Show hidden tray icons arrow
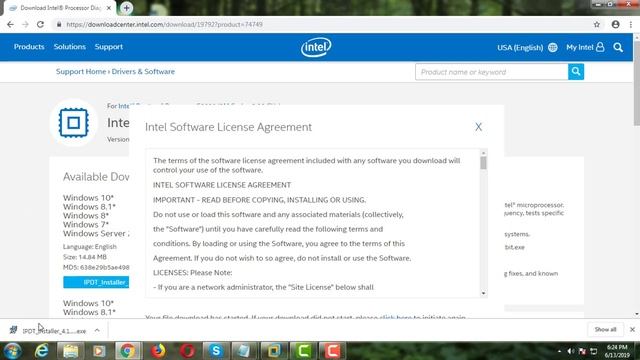The image size is (640, 360). (559, 351)
